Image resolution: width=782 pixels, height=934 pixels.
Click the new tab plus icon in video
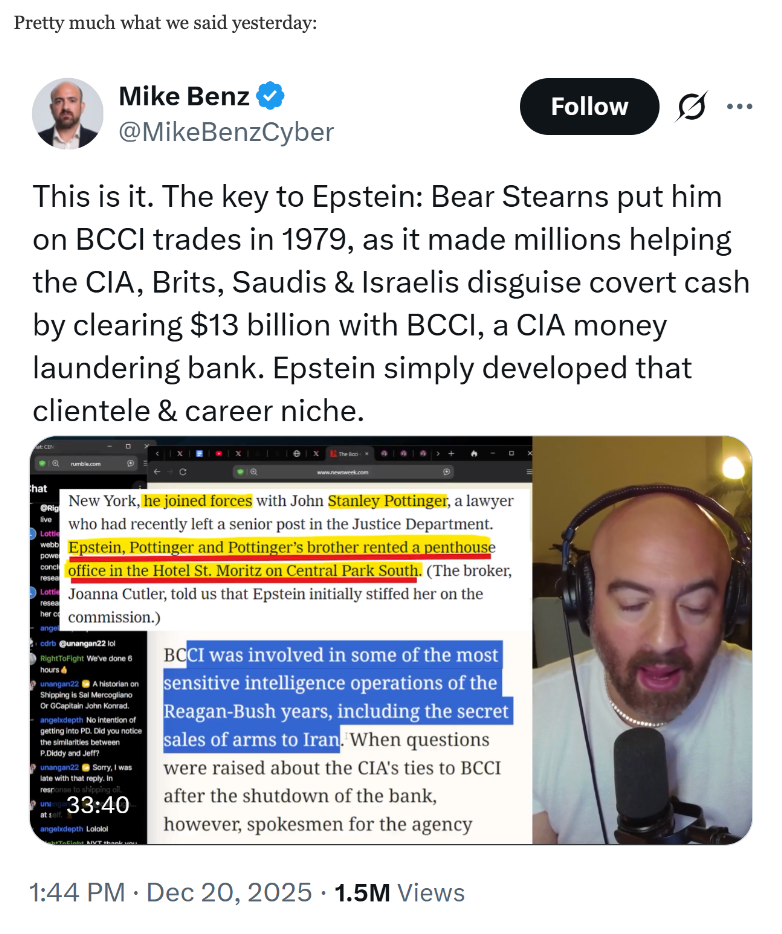(x=451, y=453)
